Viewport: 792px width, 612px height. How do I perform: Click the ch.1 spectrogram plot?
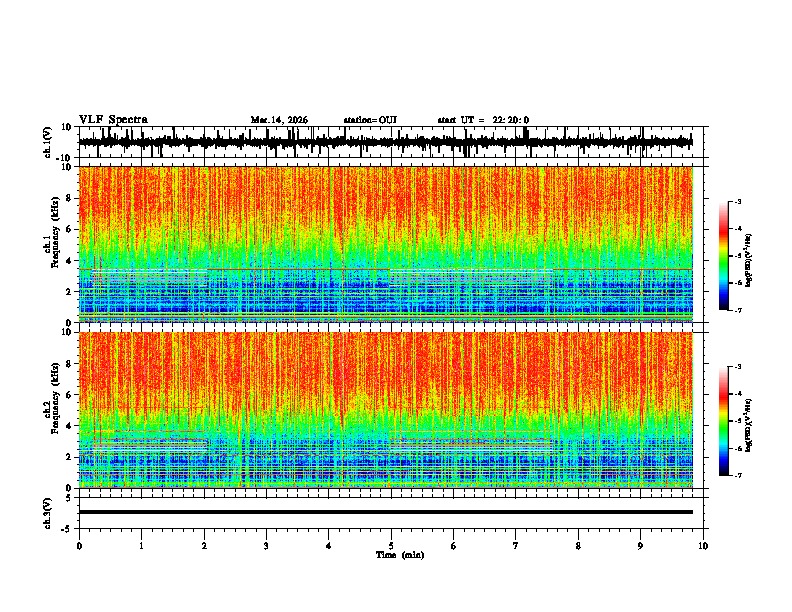(x=385, y=244)
